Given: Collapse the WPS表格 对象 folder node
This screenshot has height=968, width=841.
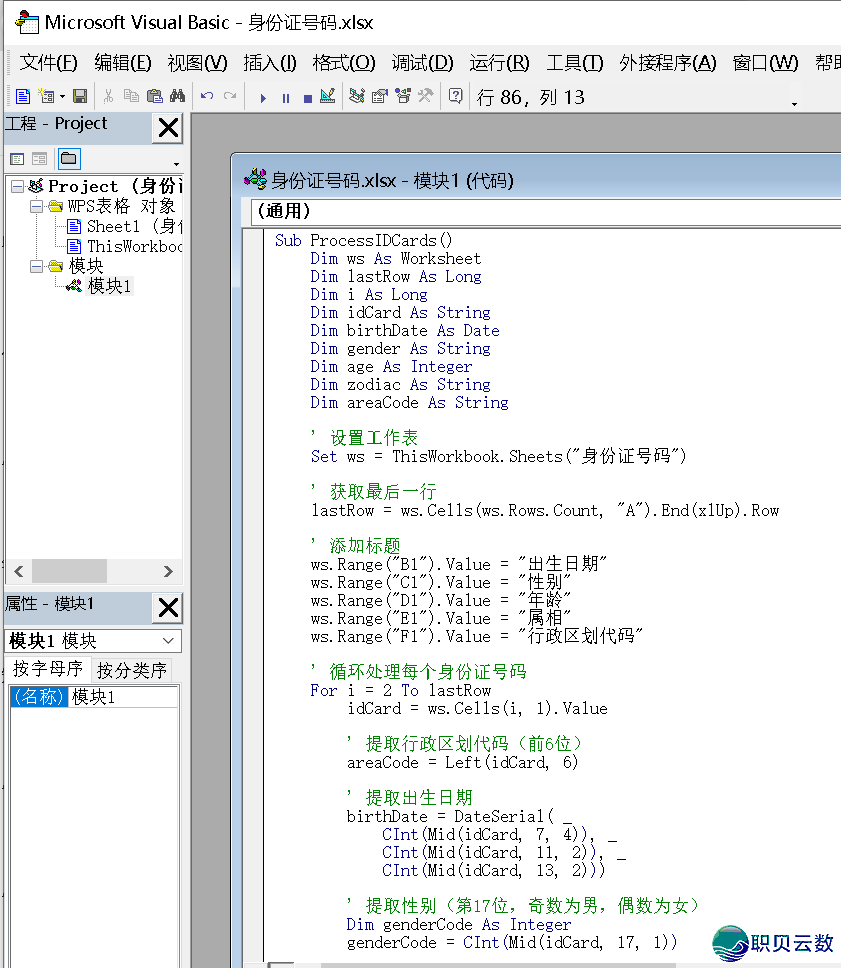Looking at the screenshot, I should pyautogui.click(x=36, y=206).
